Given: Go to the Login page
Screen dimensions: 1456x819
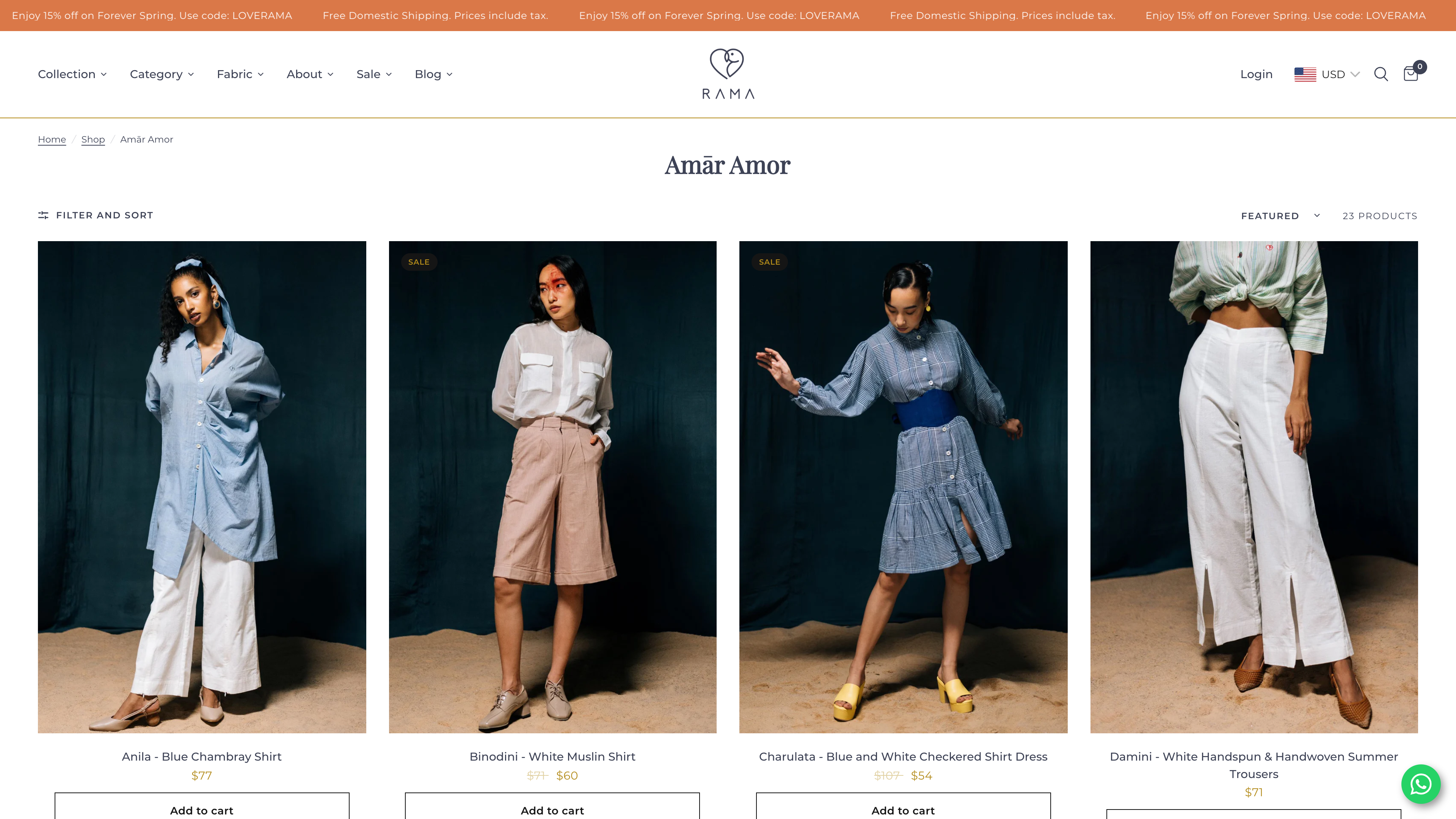Looking at the screenshot, I should (1256, 75).
